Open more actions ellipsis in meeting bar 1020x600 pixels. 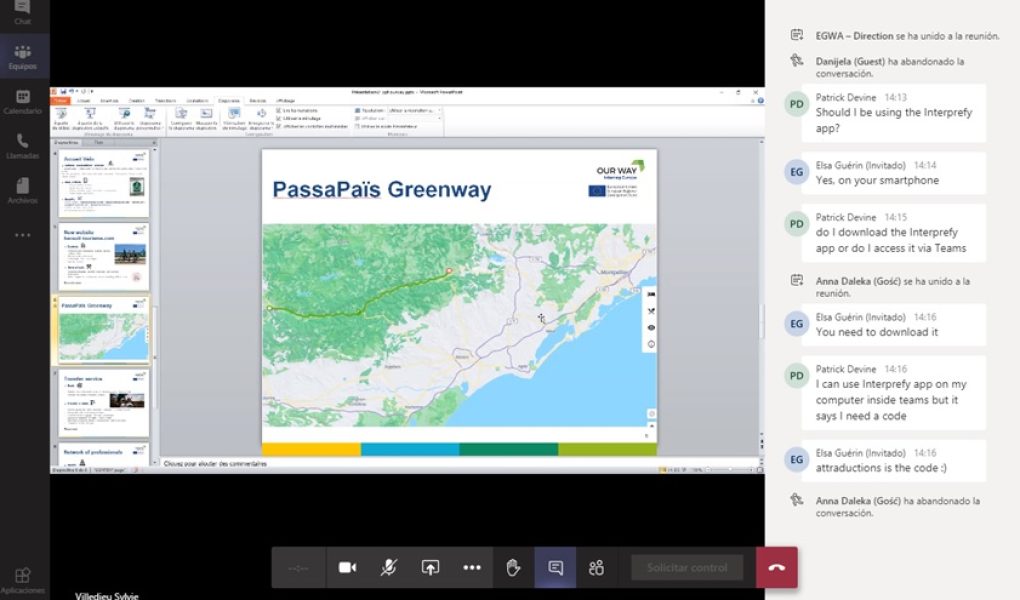pyautogui.click(x=472, y=568)
